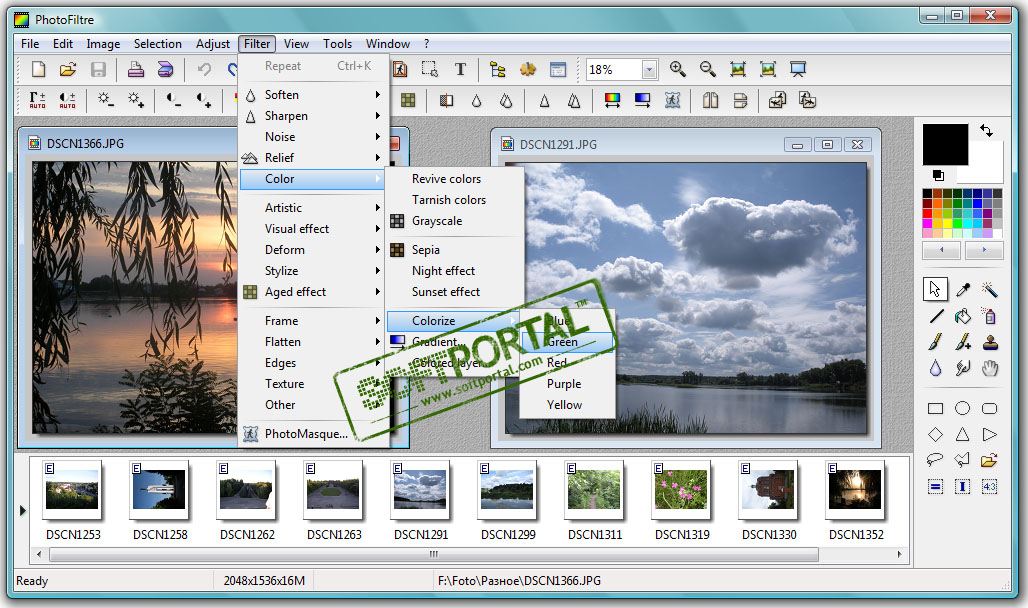Image resolution: width=1028 pixels, height=608 pixels.
Task: Select the Selection arrow tool
Action: click(936, 289)
